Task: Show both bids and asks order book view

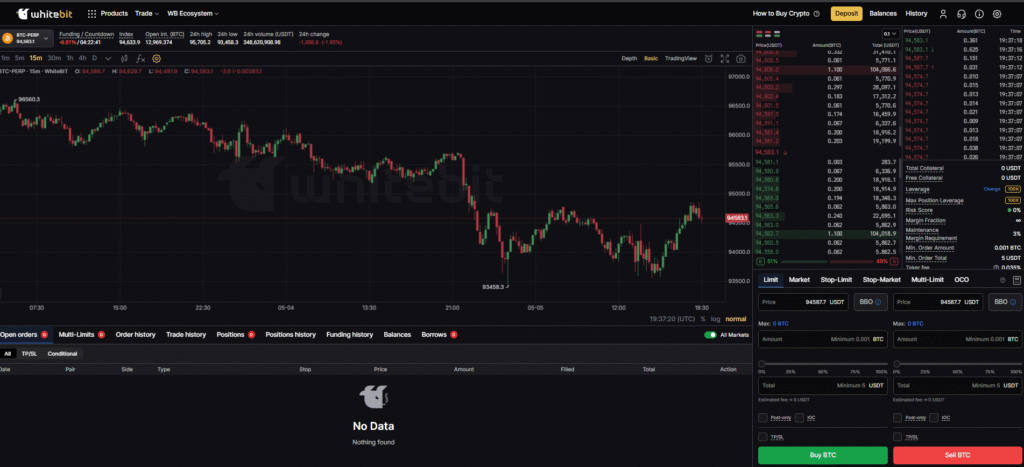Action: [759, 33]
